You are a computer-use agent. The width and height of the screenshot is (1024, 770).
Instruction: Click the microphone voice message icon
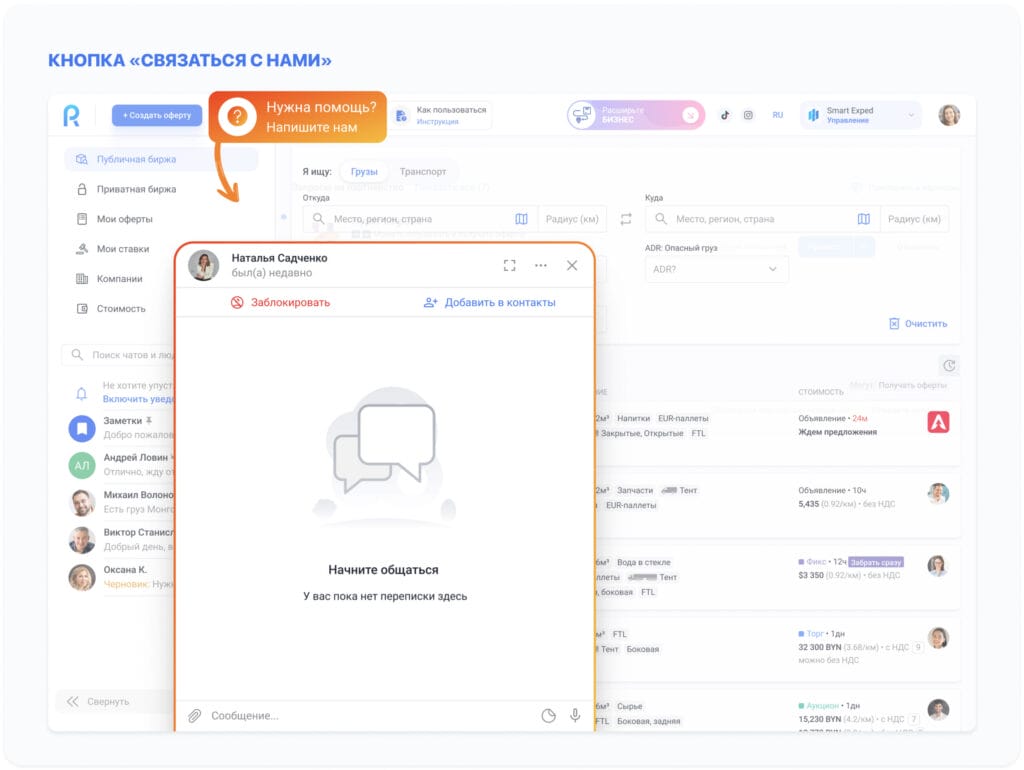click(x=575, y=716)
